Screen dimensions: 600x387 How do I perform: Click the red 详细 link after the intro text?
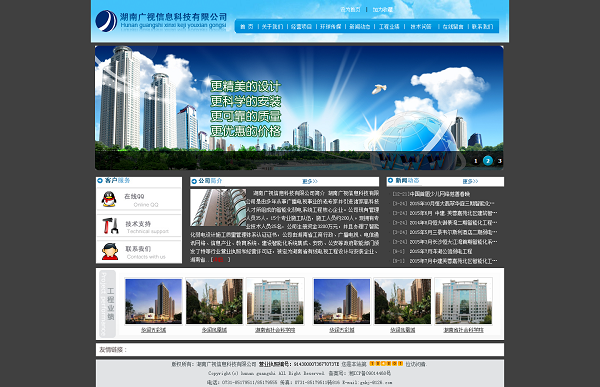pyautogui.click(x=218, y=260)
